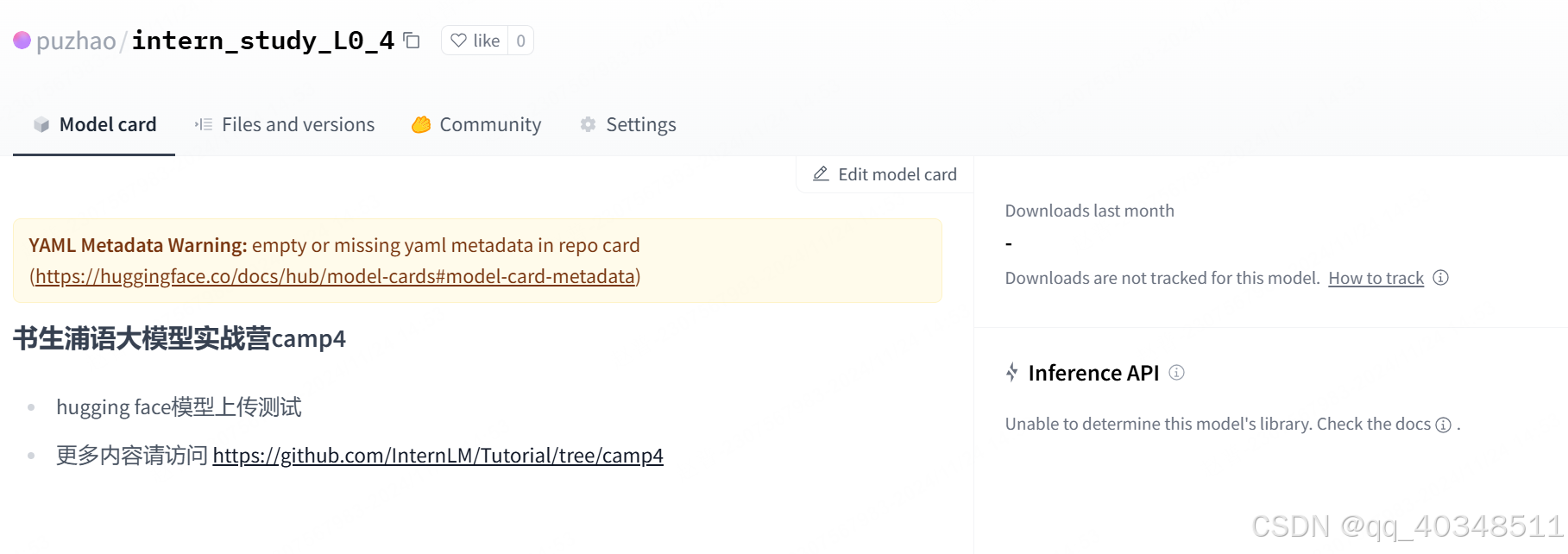Click the Inference API lightning icon
The width and height of the screenshot is (1568, 554).
click(1012, 373)
